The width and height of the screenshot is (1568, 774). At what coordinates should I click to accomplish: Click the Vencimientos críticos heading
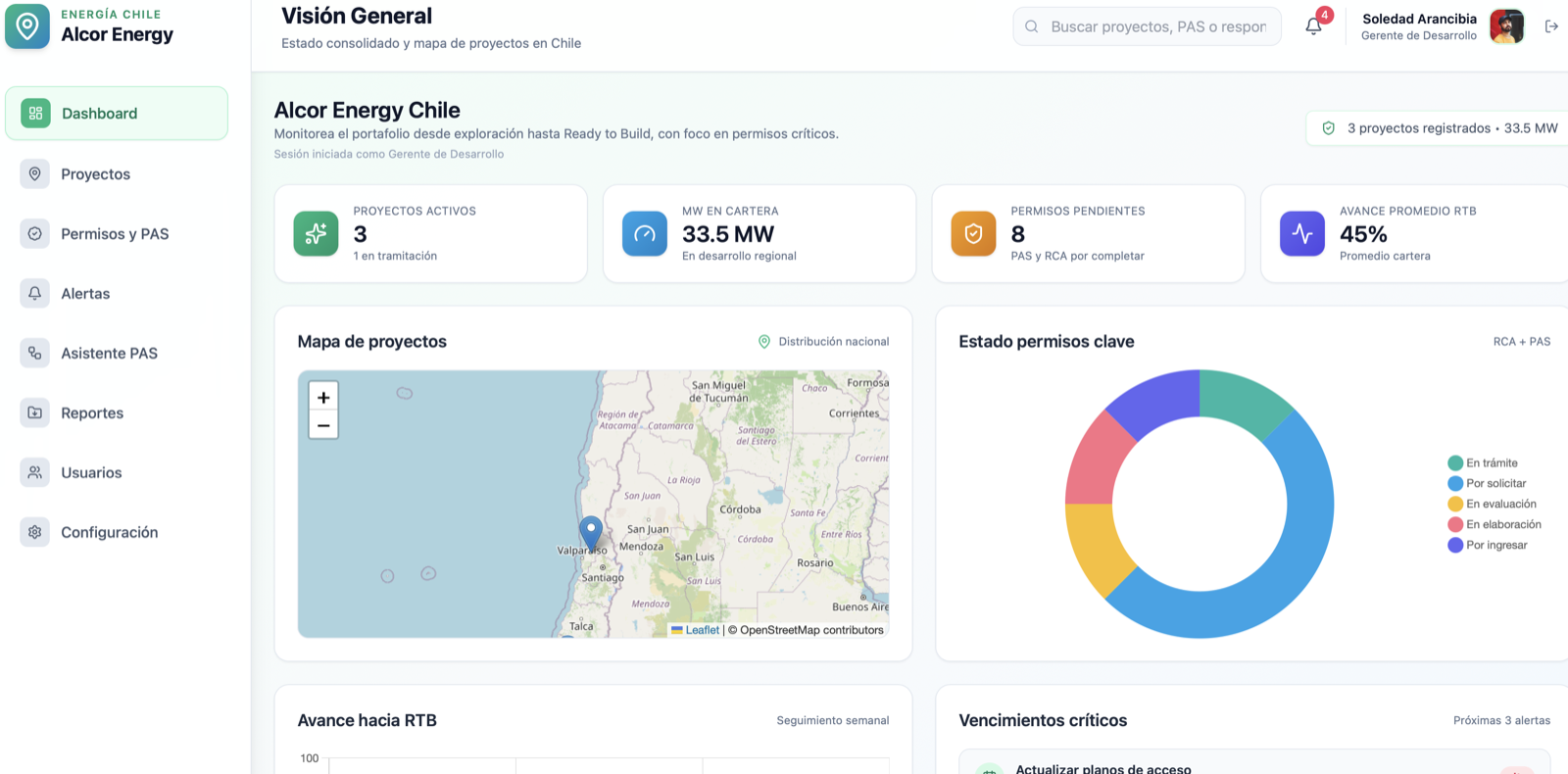(1043, 721)
